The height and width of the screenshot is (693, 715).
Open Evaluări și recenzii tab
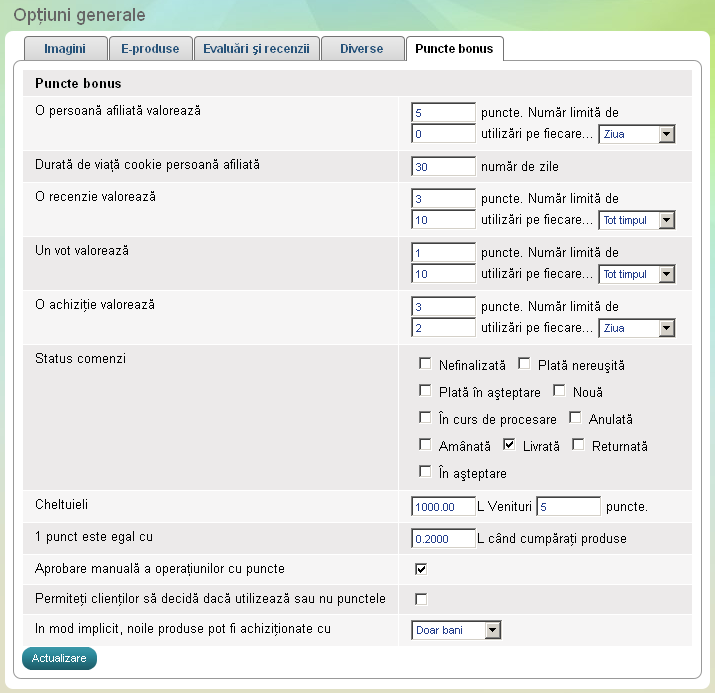255,48
